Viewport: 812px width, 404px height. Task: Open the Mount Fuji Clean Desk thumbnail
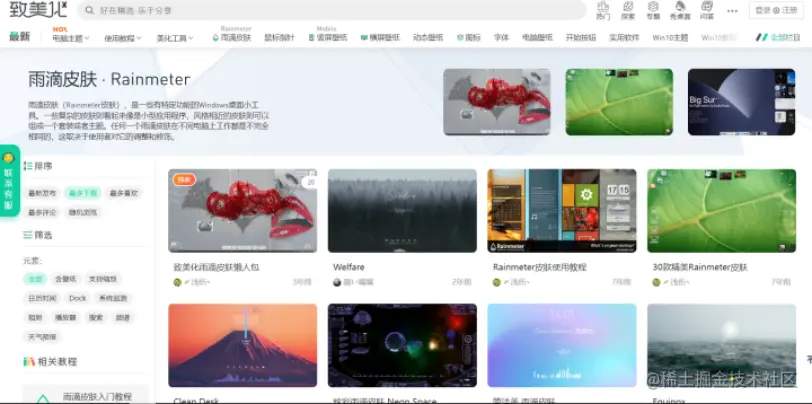coord(242,345)
